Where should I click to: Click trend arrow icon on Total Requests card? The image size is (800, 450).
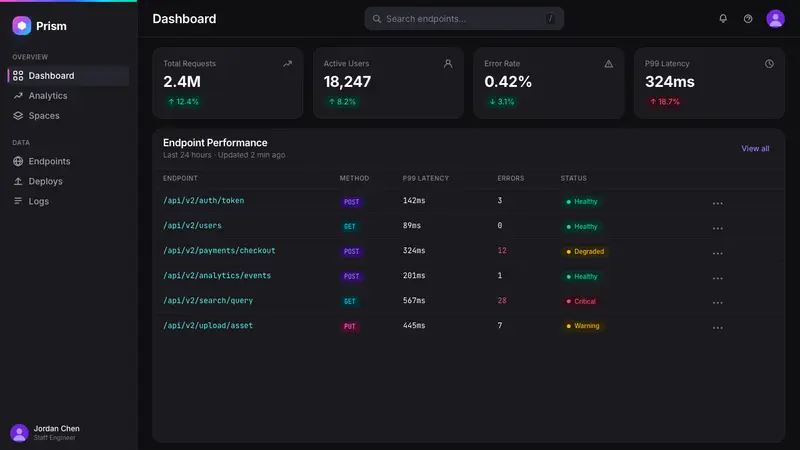click(288, 64)
